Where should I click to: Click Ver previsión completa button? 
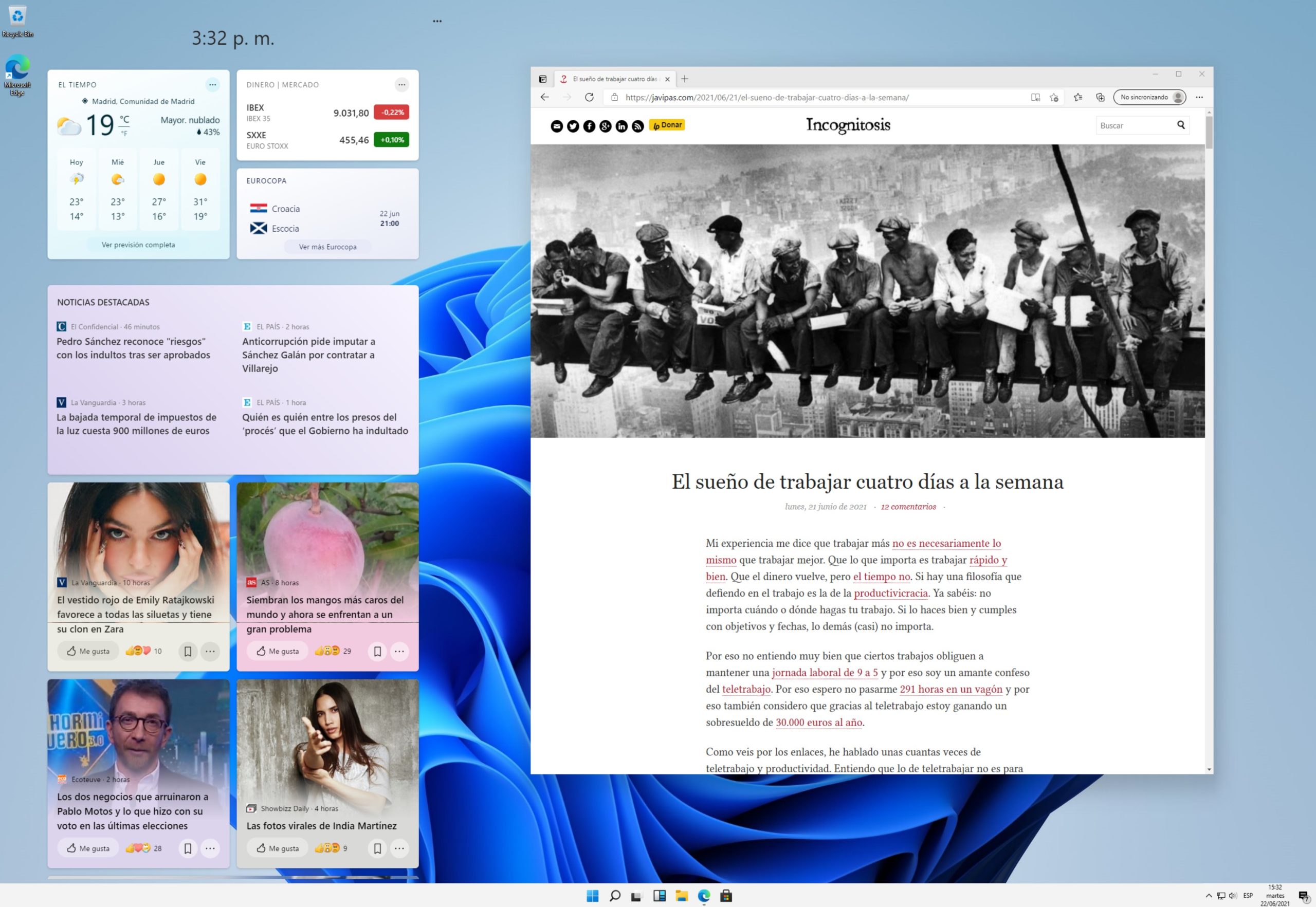click(x=138, y=245)
